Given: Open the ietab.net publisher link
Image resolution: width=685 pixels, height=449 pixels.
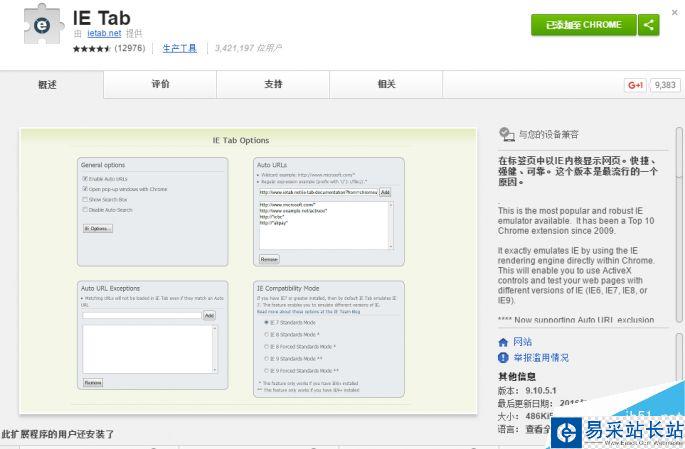Looking at the screenshot, I should point(104,33).
